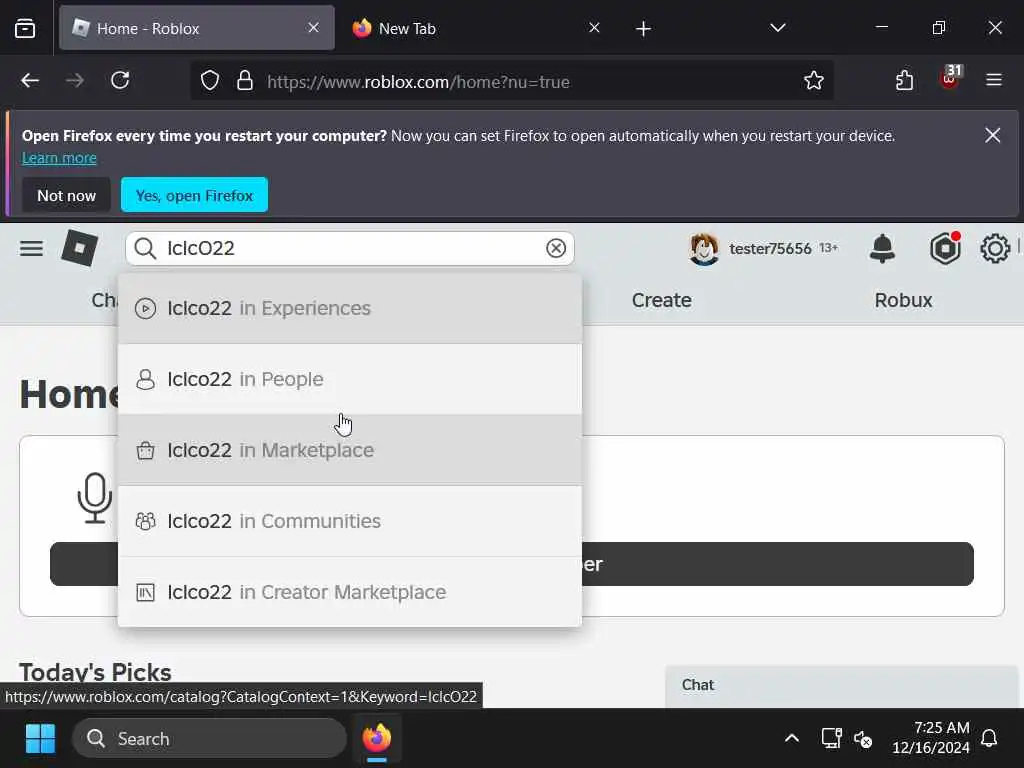This screenshot has height=768, width=1024.
Task: Show site security padlock info
Action: coord(245,81)
